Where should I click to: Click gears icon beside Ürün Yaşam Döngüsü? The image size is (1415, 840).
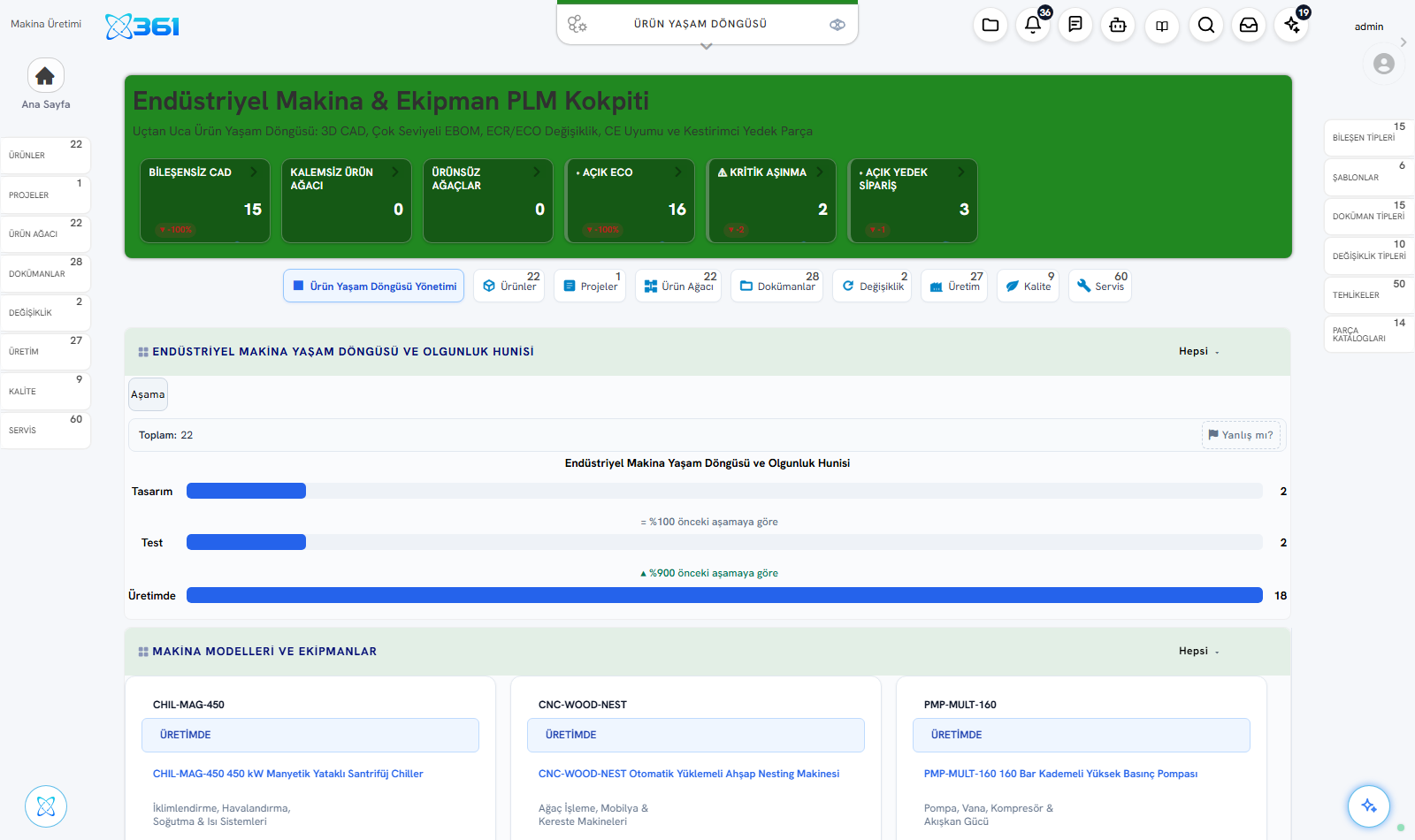pos(577,24)
